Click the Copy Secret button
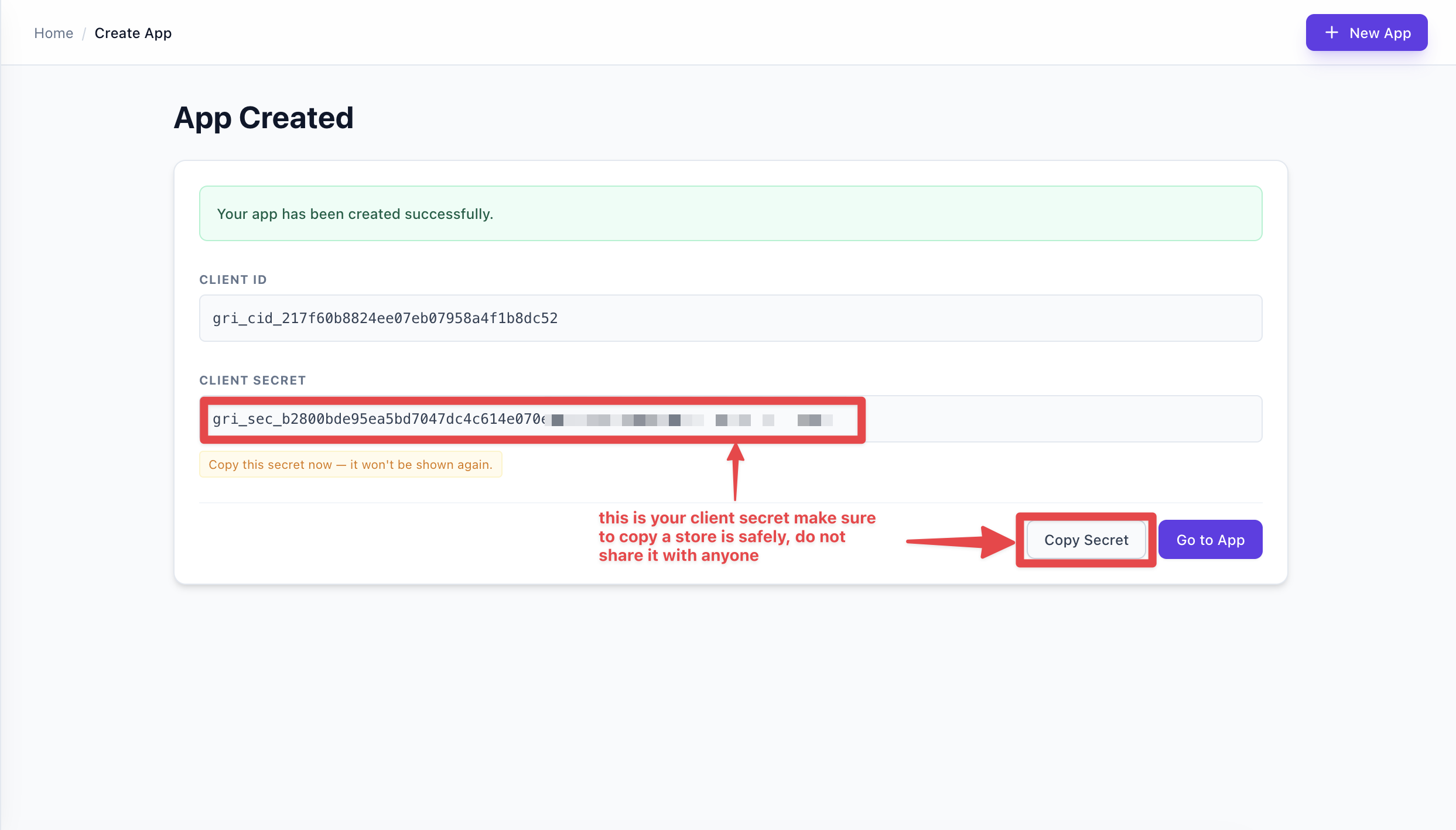The width and height of the screenshot is (1456, 830). click(x=1086, y=540)
